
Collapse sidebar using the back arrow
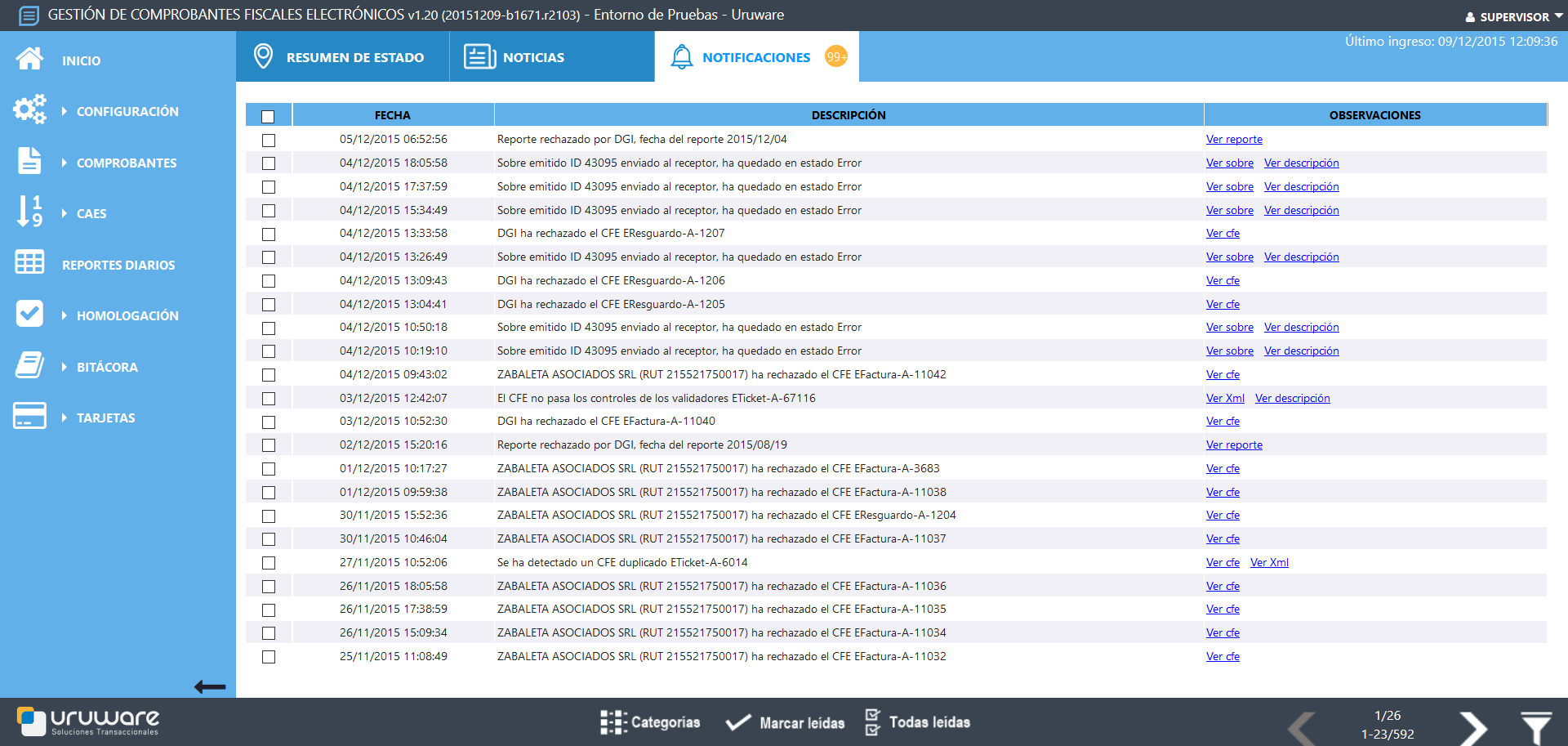(x=210, y=687)
